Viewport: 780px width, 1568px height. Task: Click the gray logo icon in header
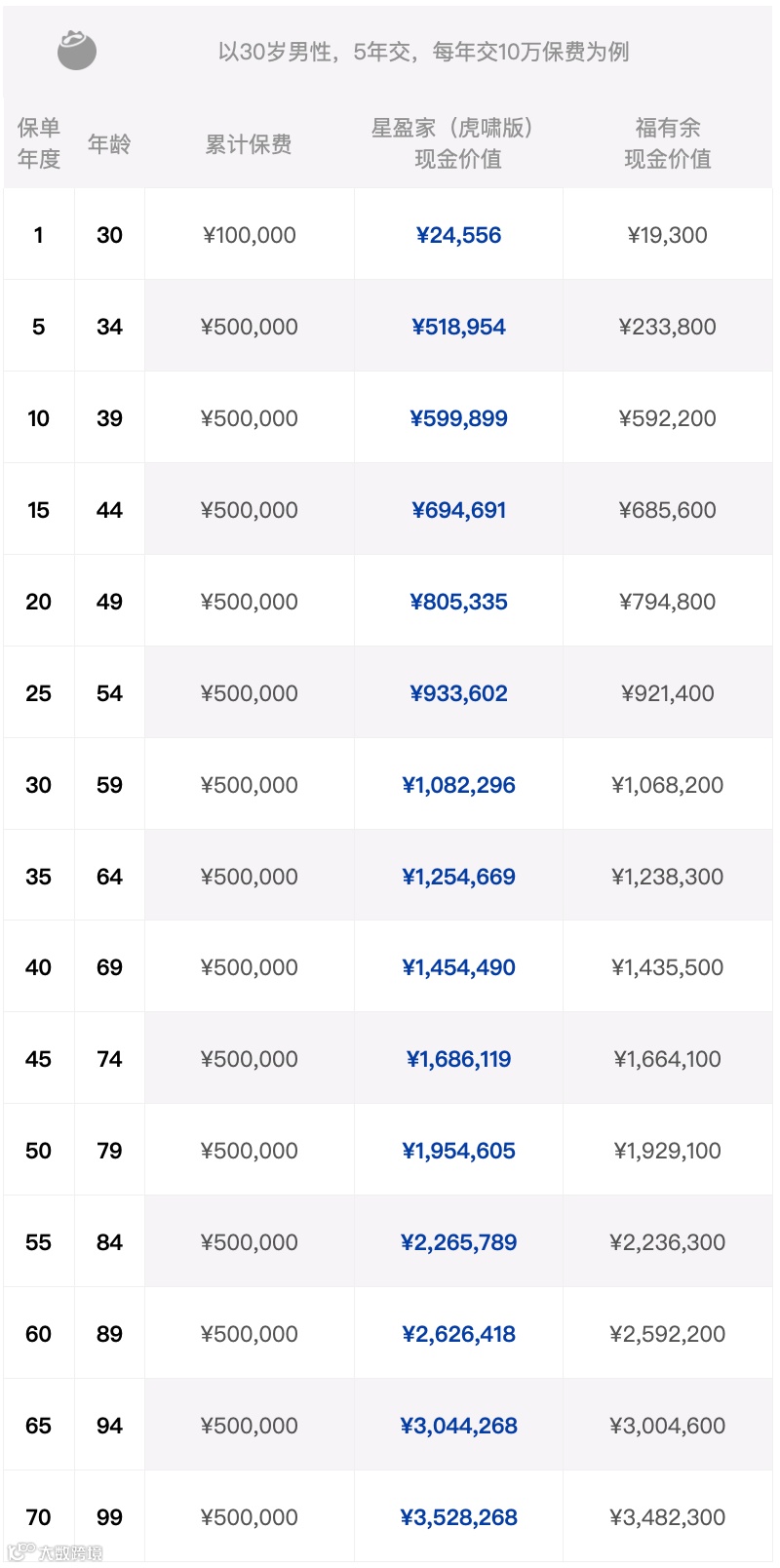click(76, 50)
